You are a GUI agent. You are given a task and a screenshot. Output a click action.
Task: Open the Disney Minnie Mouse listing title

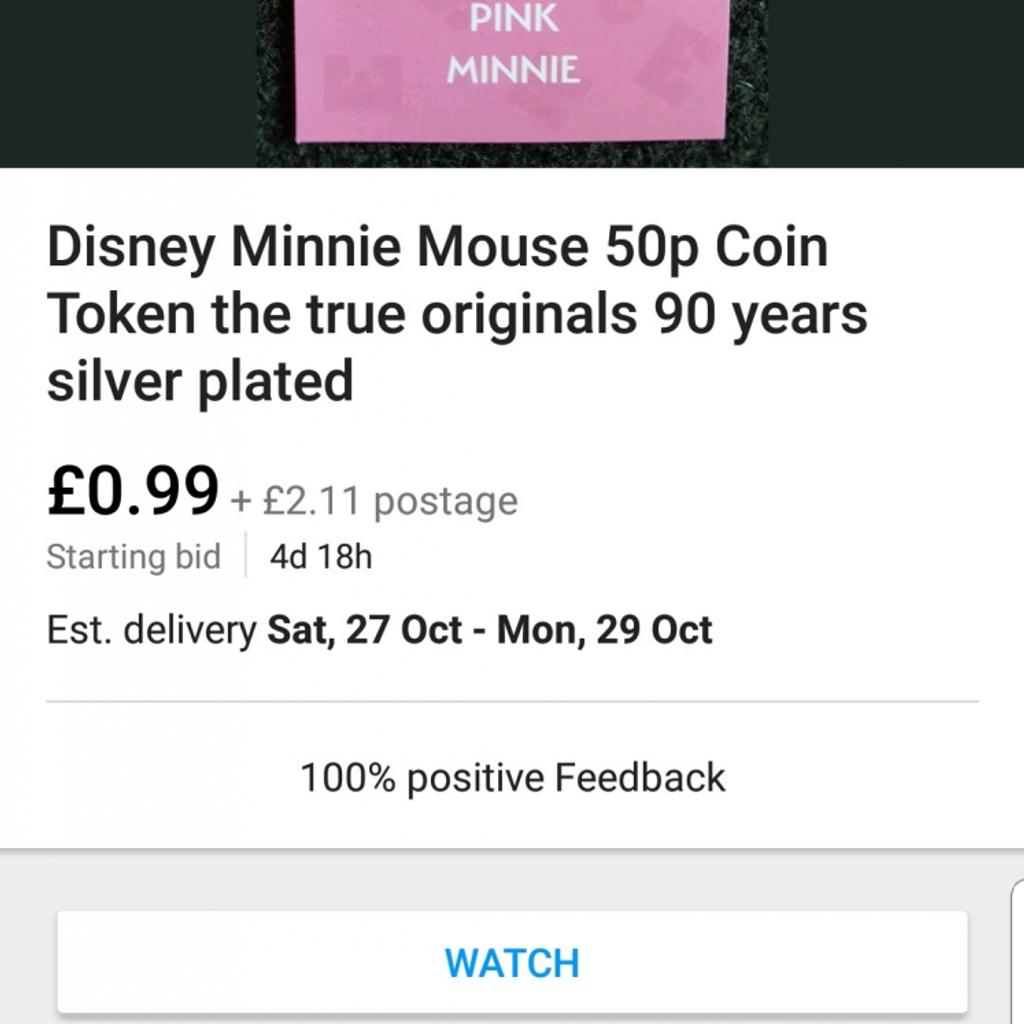point(458,312)
